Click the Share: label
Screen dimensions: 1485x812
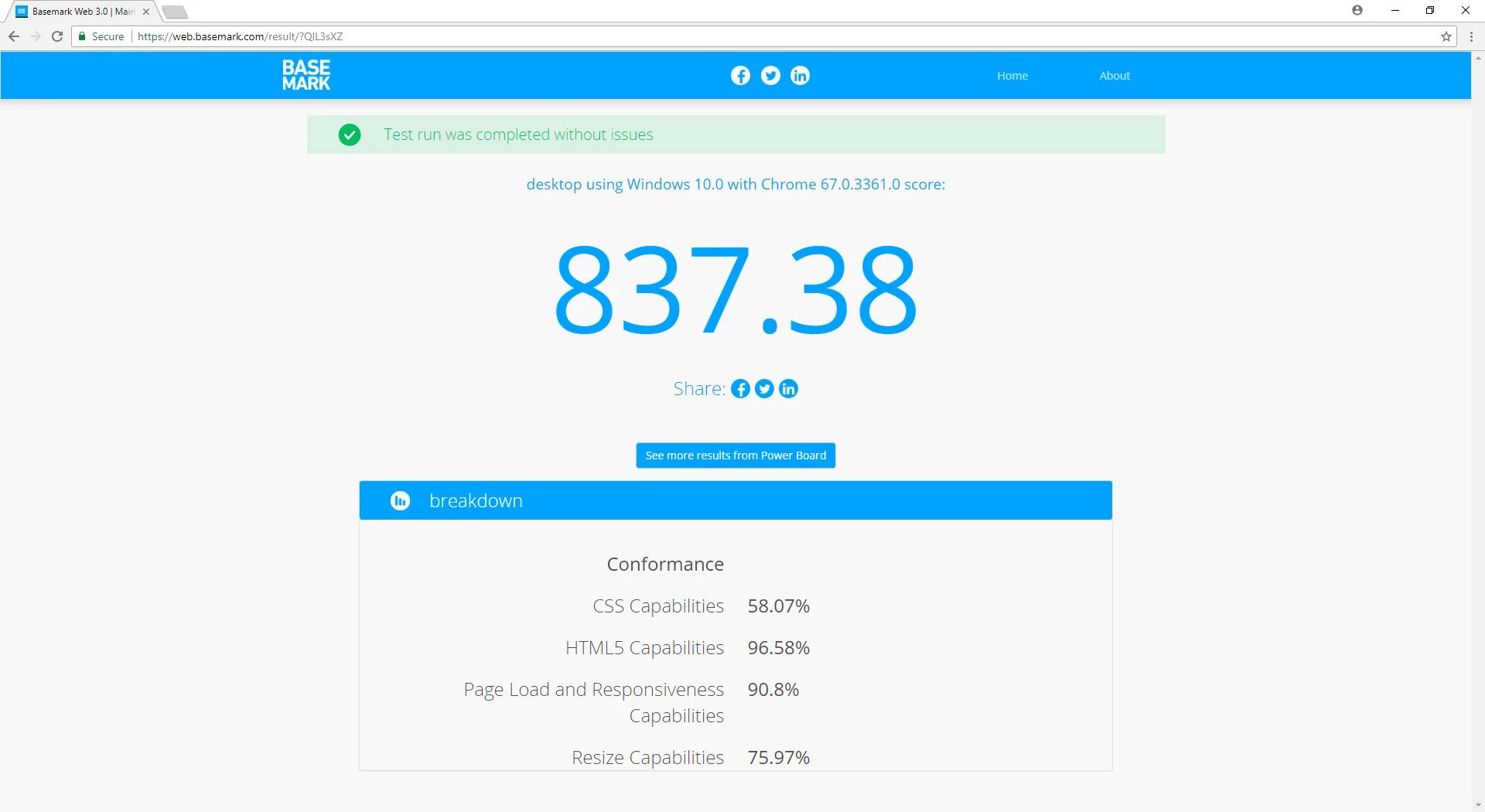click(x=699, y=388)
